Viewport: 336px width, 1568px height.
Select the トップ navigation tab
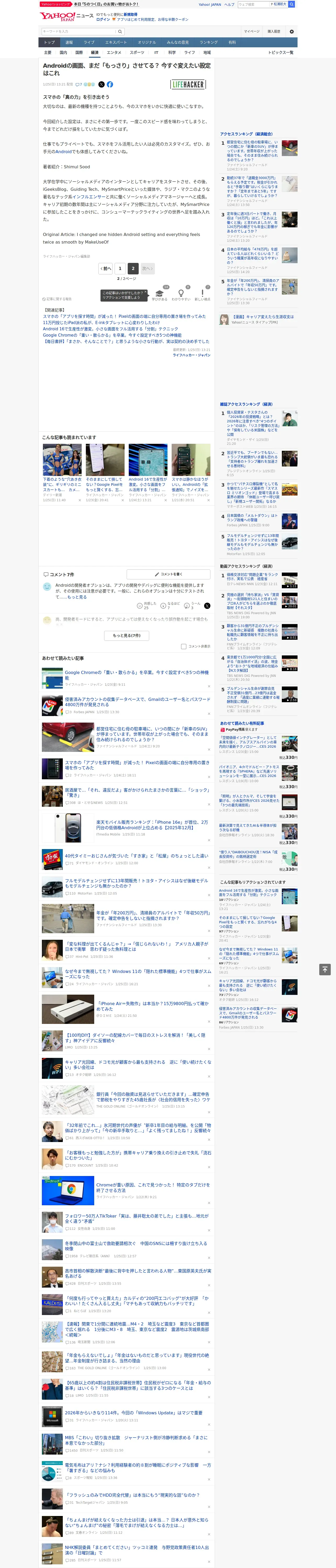pos(49,43)
